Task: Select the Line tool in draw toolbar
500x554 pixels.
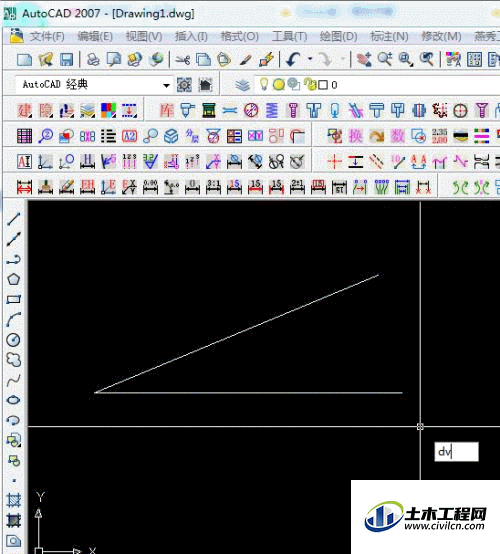Action: coord(14,219)
